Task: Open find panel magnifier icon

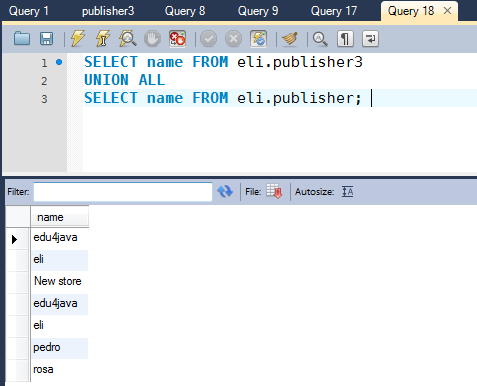Action: [320, 39]
